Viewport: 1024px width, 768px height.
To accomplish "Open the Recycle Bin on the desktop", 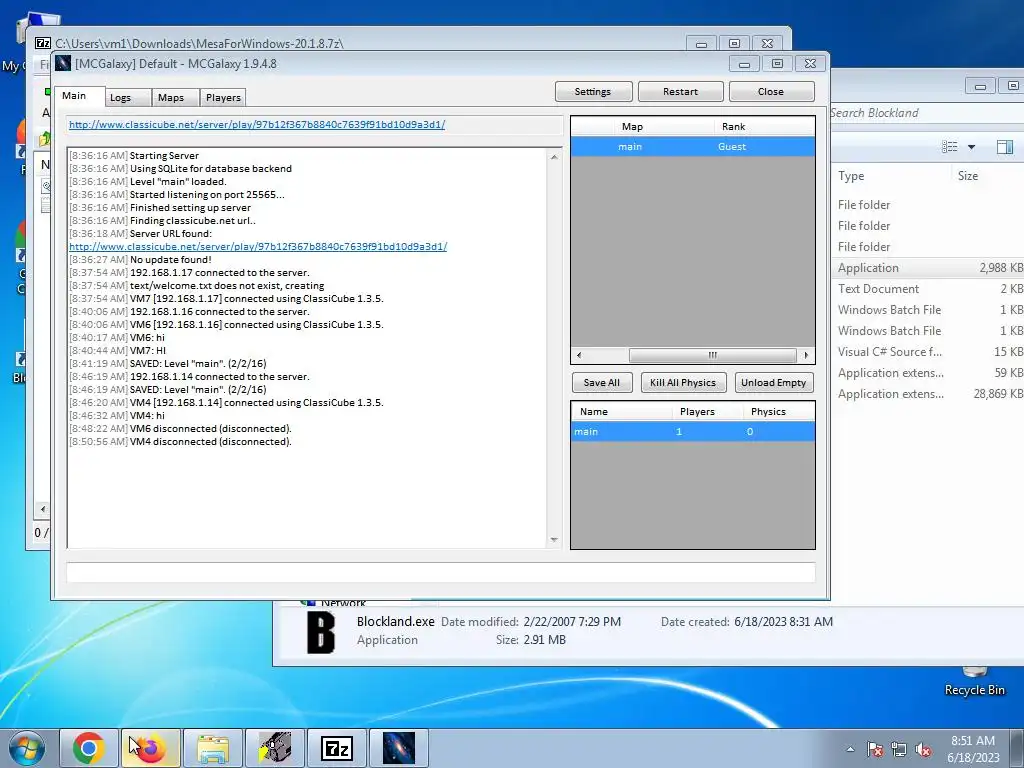I will 974,680.
